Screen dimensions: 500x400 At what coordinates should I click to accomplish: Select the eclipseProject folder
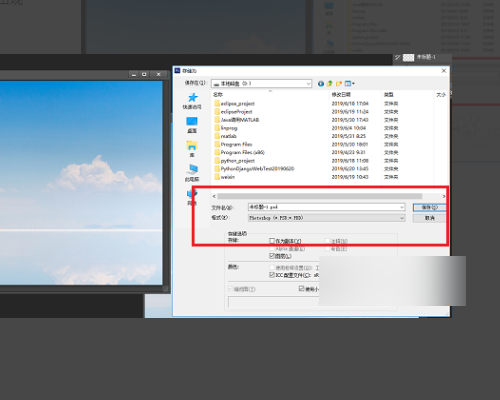point(233,112)
